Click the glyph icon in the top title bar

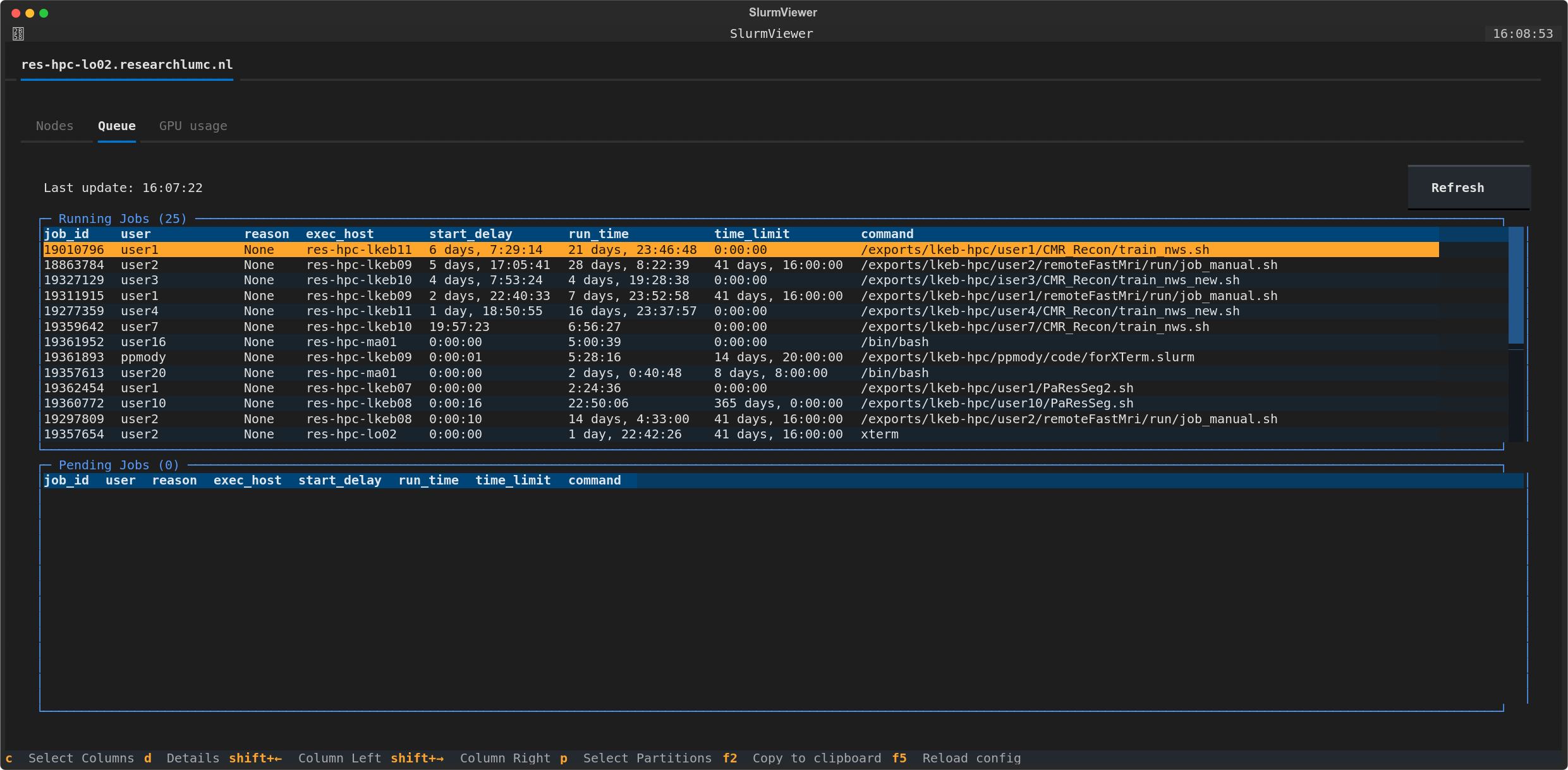[x=18, y=33]
